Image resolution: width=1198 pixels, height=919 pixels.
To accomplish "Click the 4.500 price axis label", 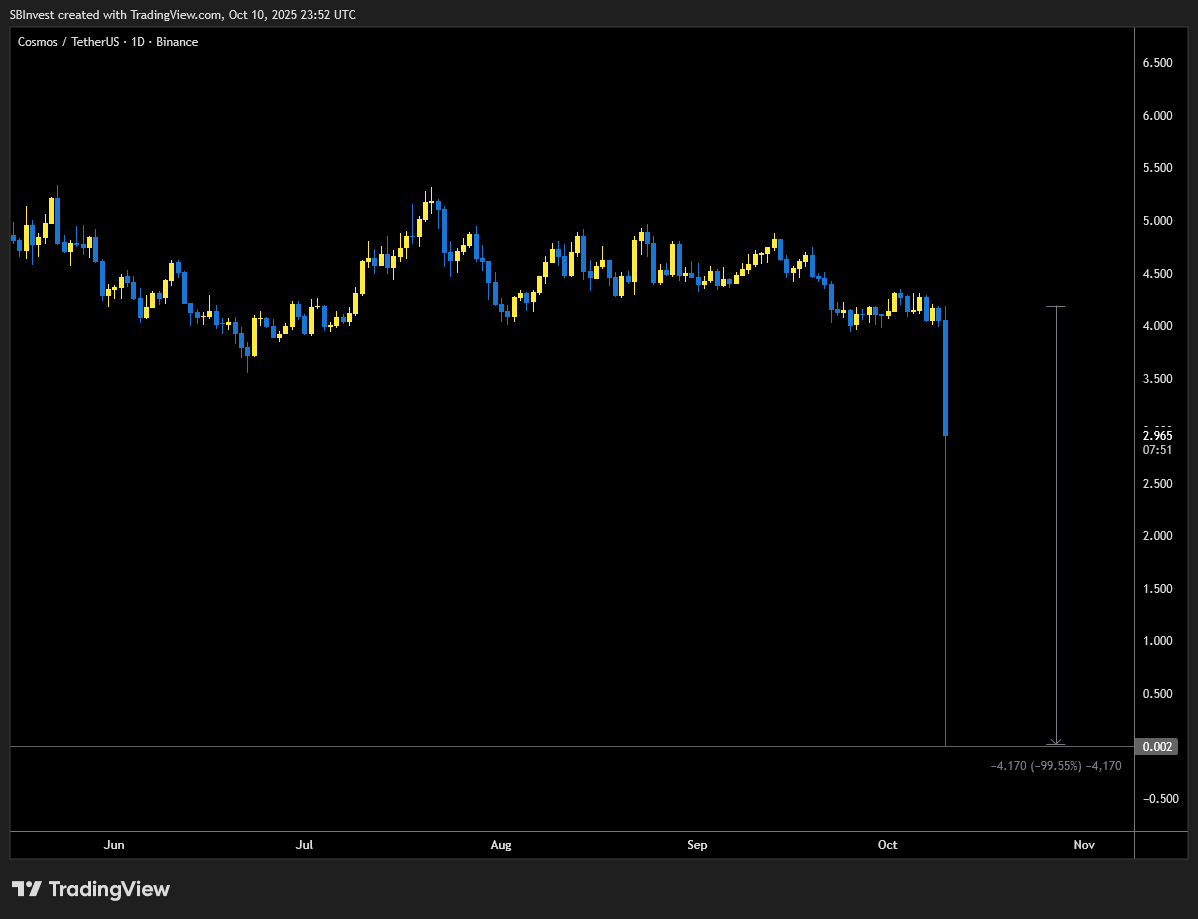I will (x=1158, y=273).
